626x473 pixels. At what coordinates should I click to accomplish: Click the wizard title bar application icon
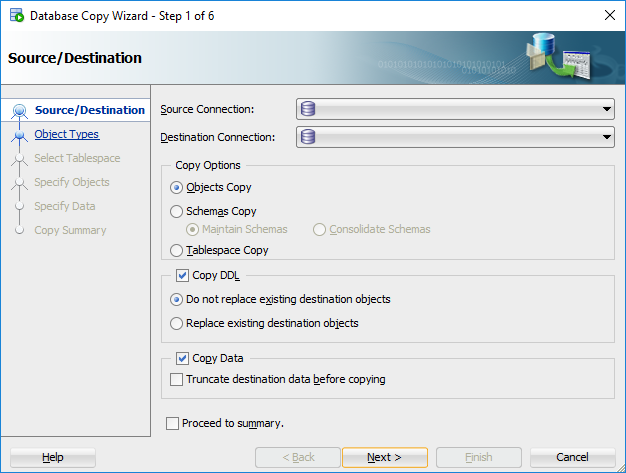coord(16,16)
